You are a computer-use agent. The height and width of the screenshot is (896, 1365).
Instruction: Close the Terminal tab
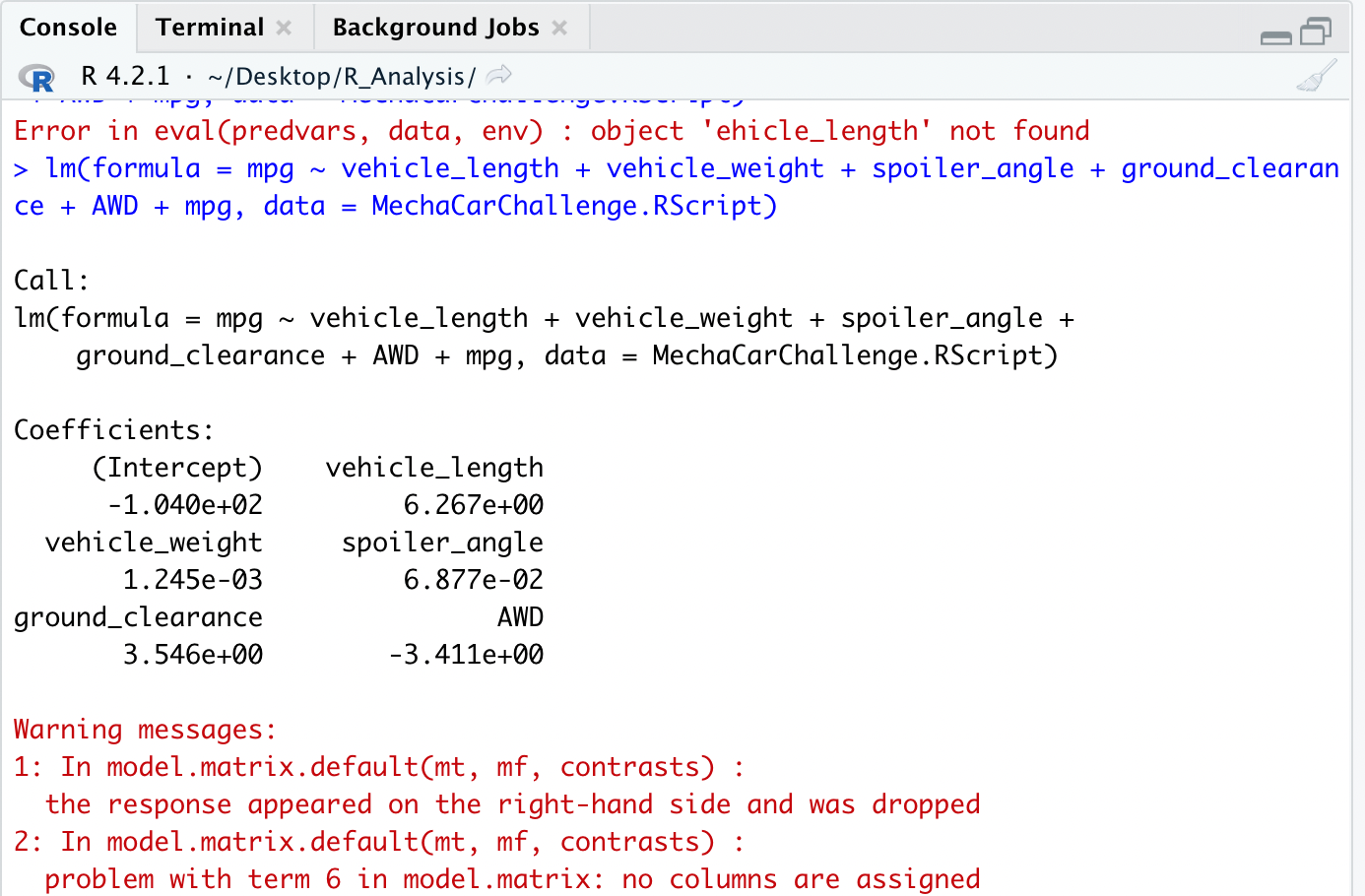pos(284,28)
